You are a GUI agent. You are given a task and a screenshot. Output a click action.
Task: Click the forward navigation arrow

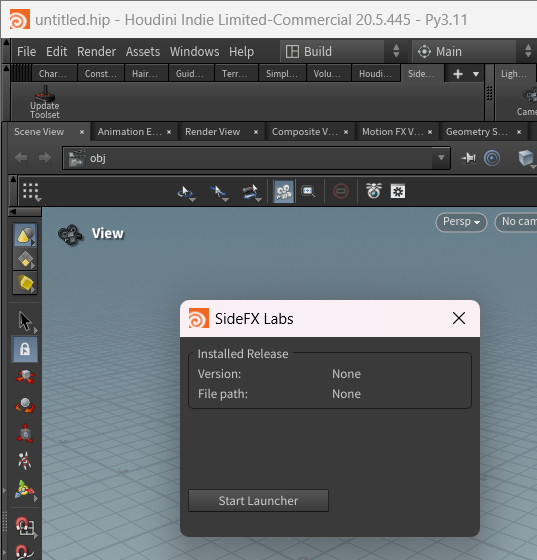pos(45,158)
